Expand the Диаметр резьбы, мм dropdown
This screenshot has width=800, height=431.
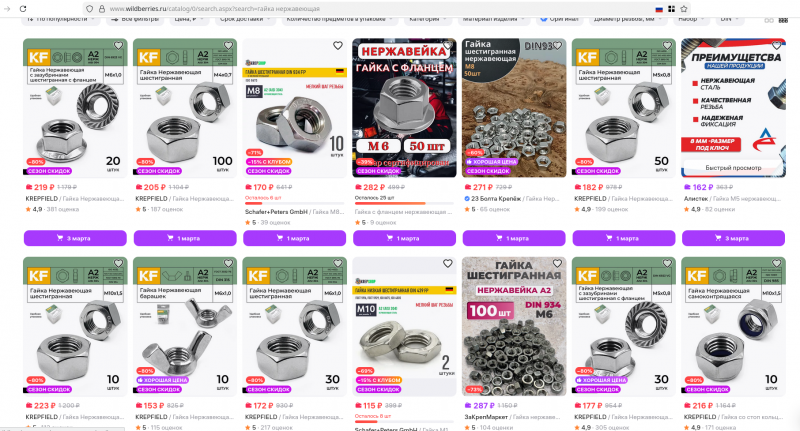(628, 19)
